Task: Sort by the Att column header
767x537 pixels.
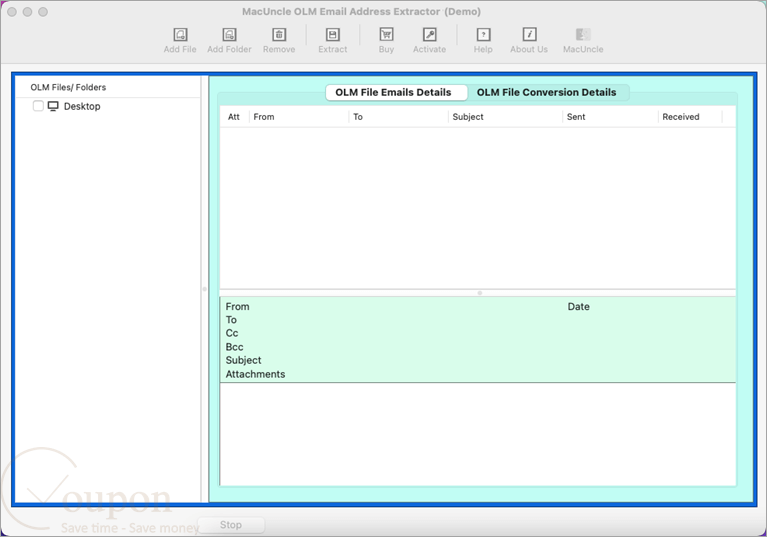Action: [234, 117]
